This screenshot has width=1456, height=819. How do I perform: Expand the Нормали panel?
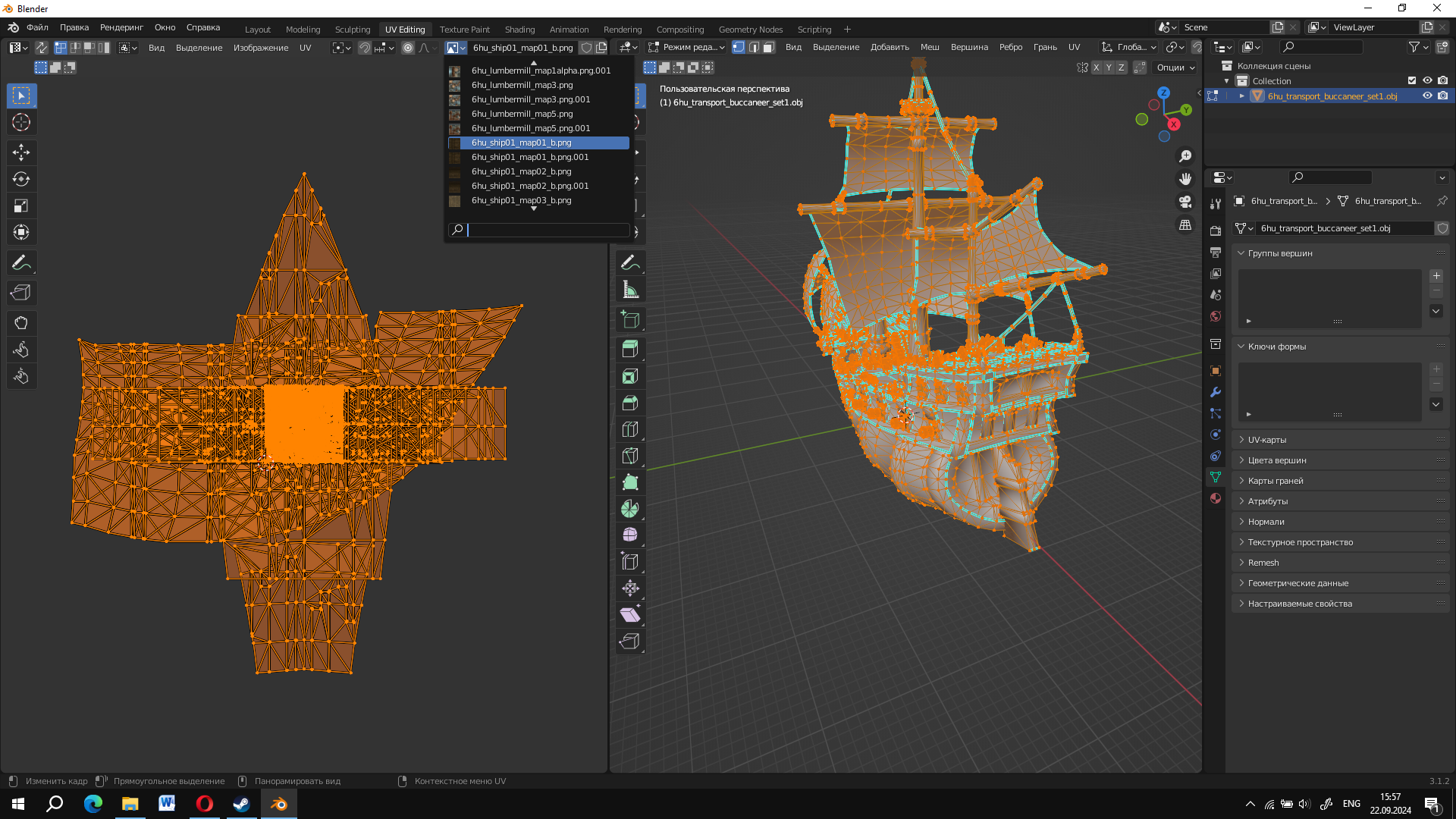[1266, 522]
